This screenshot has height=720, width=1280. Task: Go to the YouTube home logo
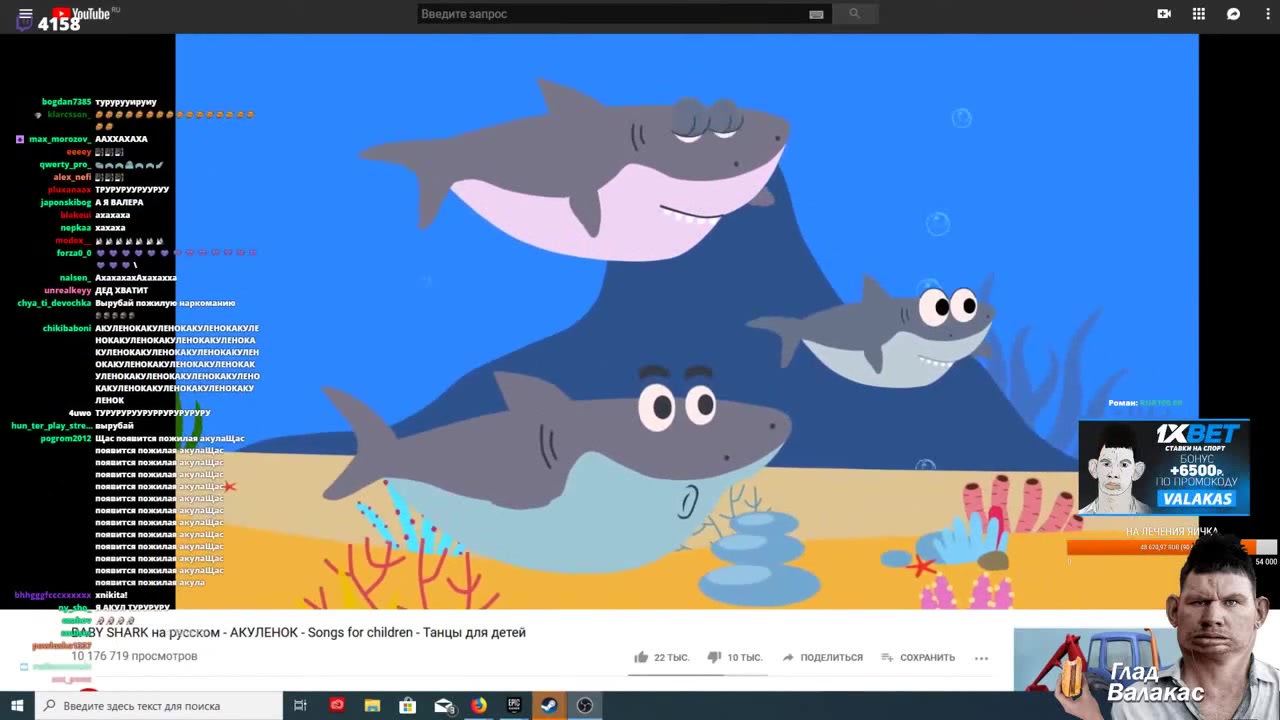(x=84, y=13)
